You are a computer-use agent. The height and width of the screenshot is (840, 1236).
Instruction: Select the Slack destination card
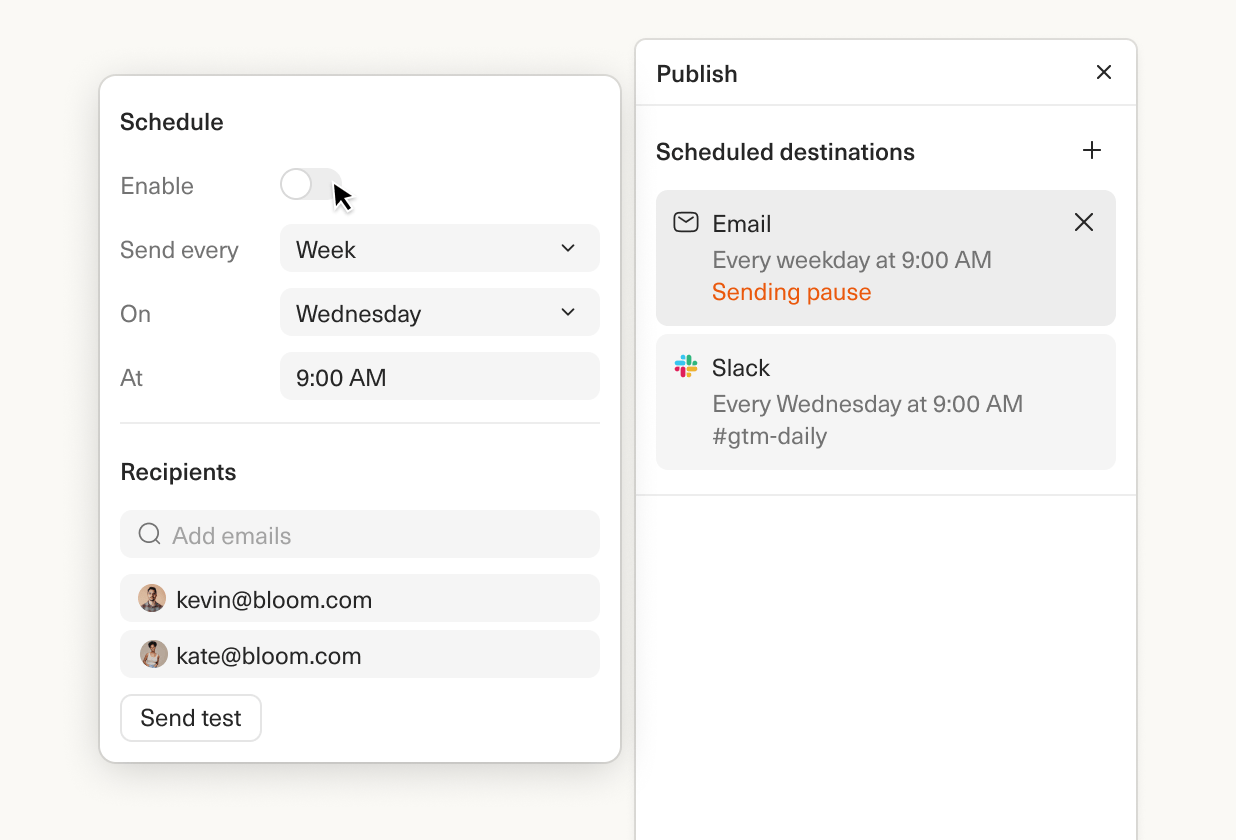click(x=885, y=402)
